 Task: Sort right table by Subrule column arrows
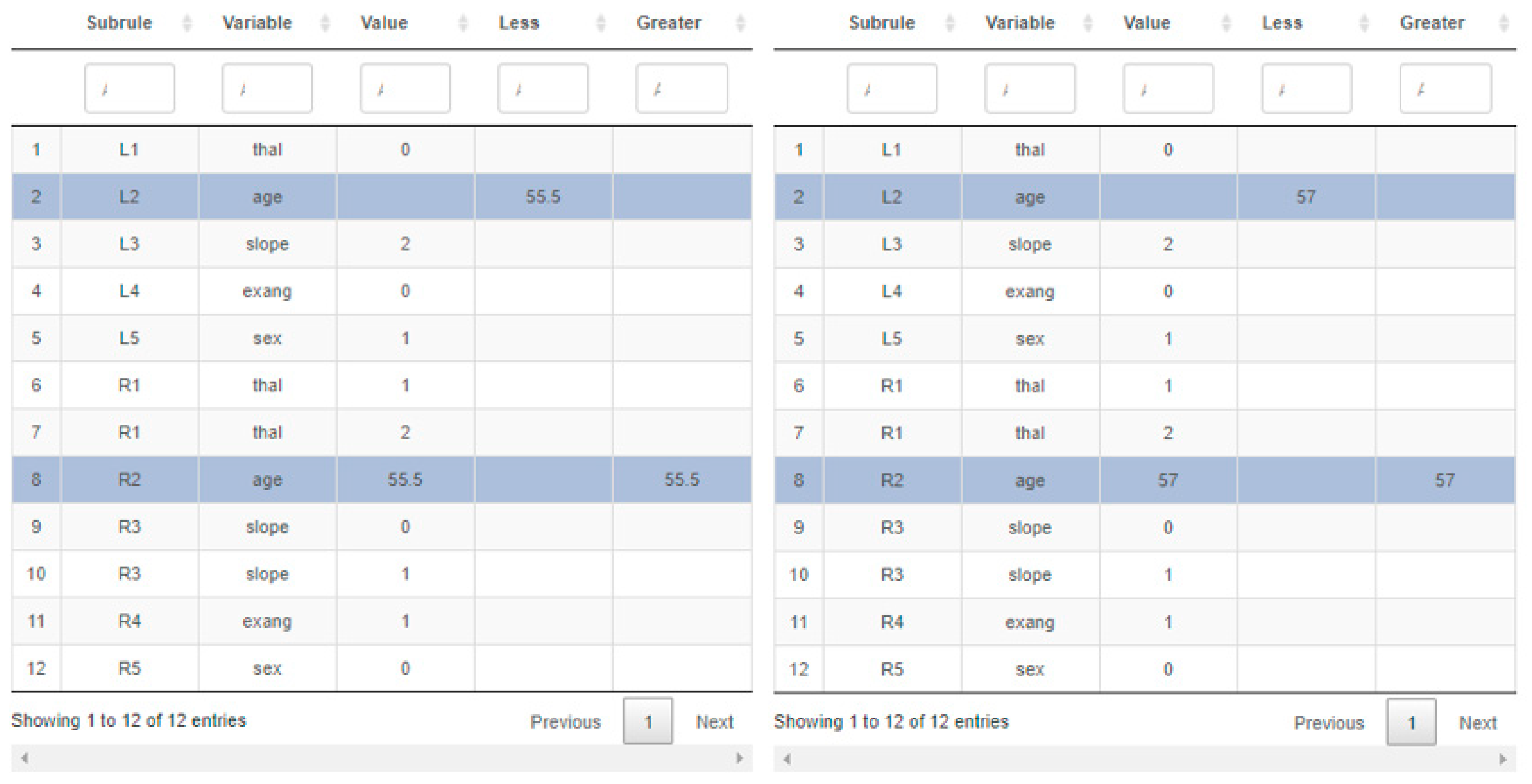[950, 23]
